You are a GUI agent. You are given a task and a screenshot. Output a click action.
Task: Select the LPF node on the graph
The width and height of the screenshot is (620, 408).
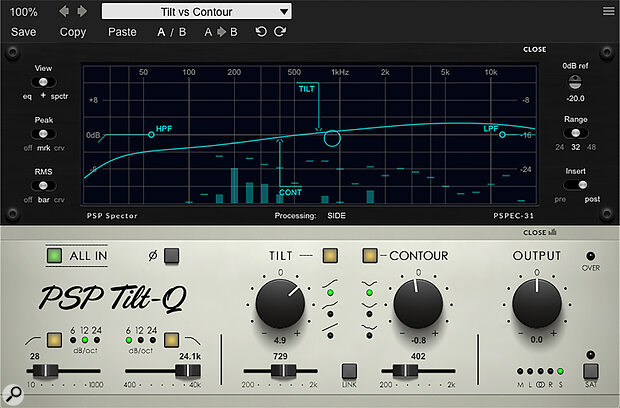502,135
